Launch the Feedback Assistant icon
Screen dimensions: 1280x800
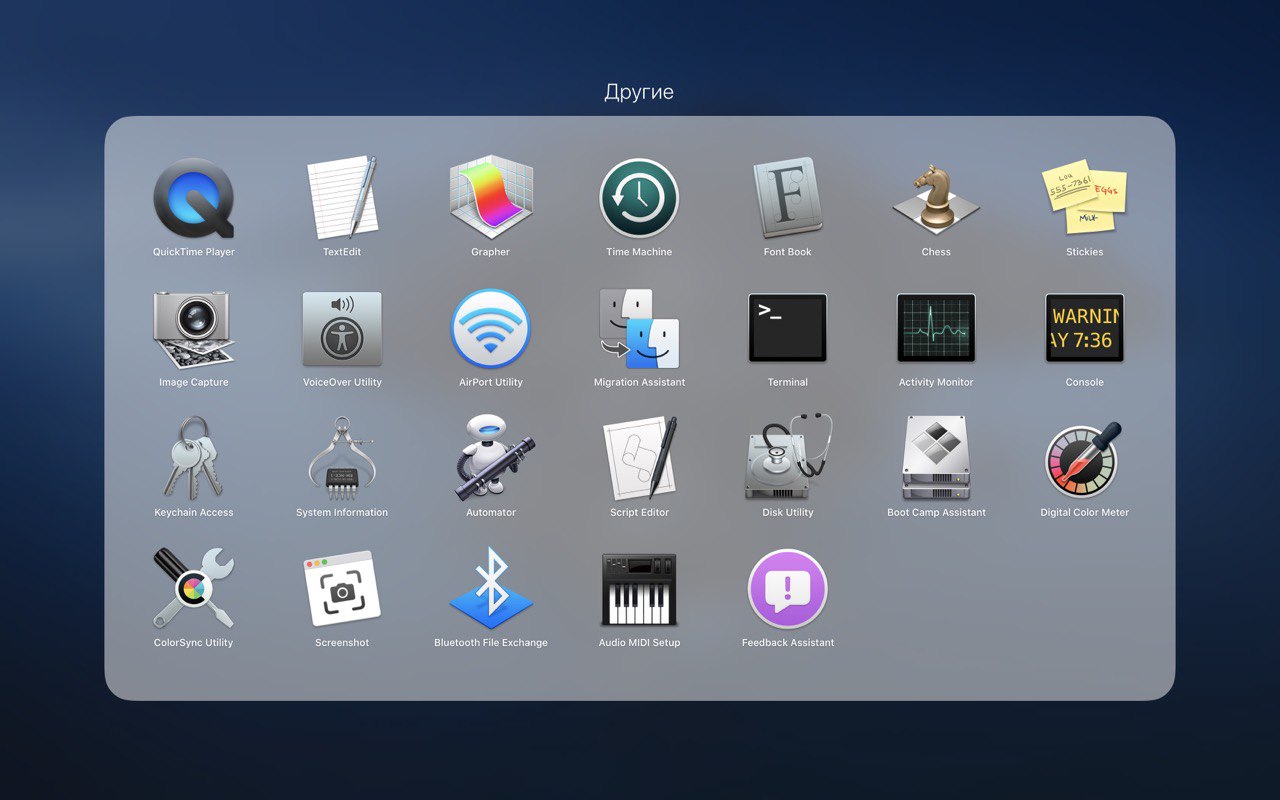[x=788, y=589]
